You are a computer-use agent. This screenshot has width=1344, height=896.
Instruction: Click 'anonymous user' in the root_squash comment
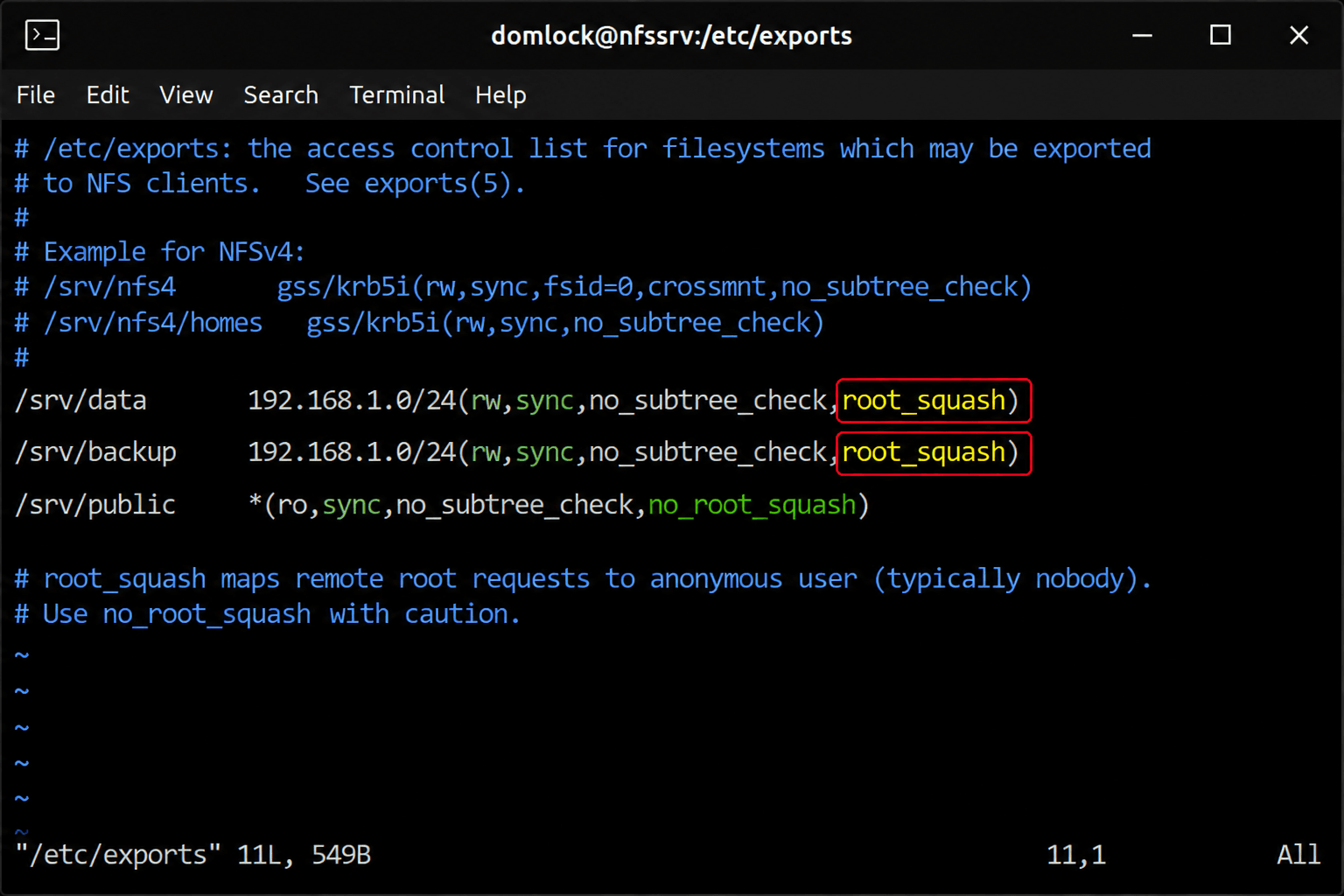(753, 579)
